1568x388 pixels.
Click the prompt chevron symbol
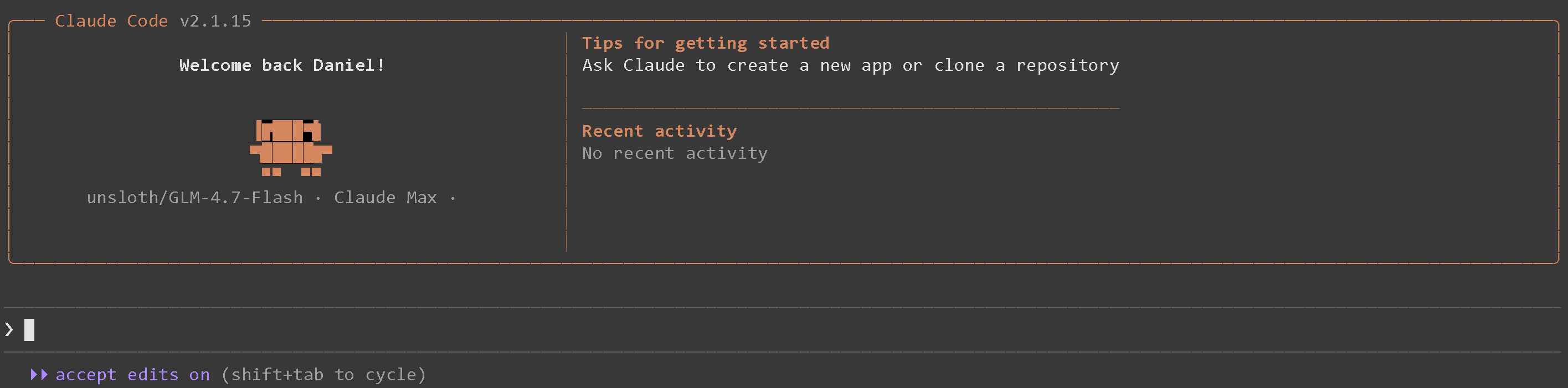(x=9, y=330)
